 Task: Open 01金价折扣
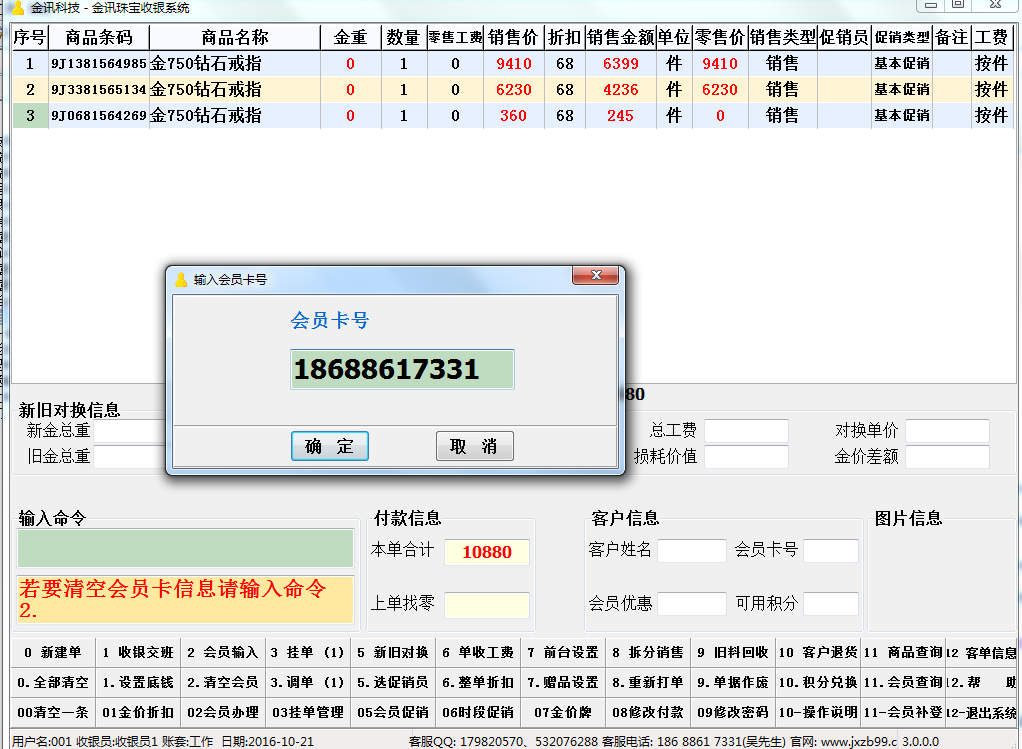coord(138,712)
